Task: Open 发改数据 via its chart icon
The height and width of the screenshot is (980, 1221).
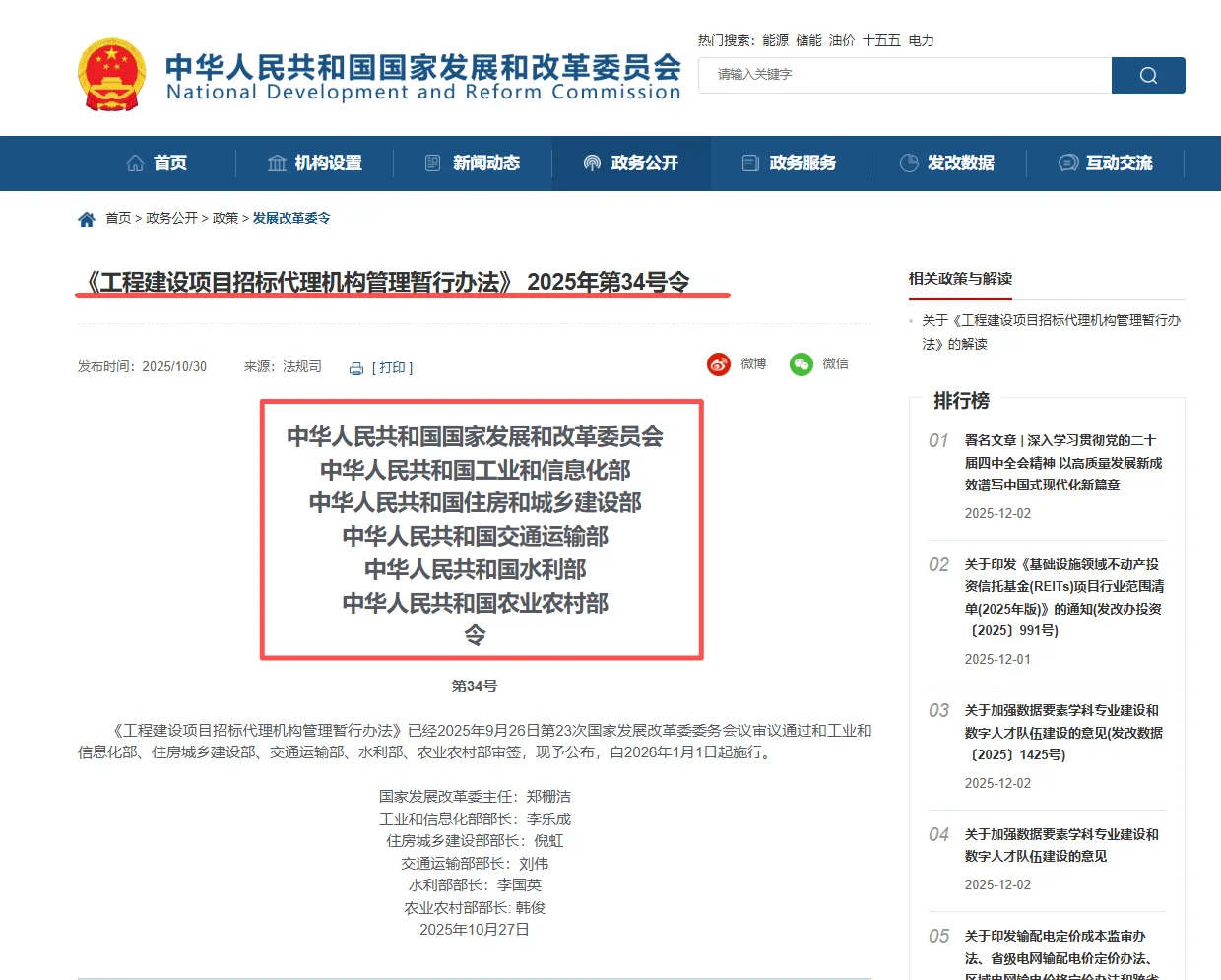Action: tap(907, 163)
